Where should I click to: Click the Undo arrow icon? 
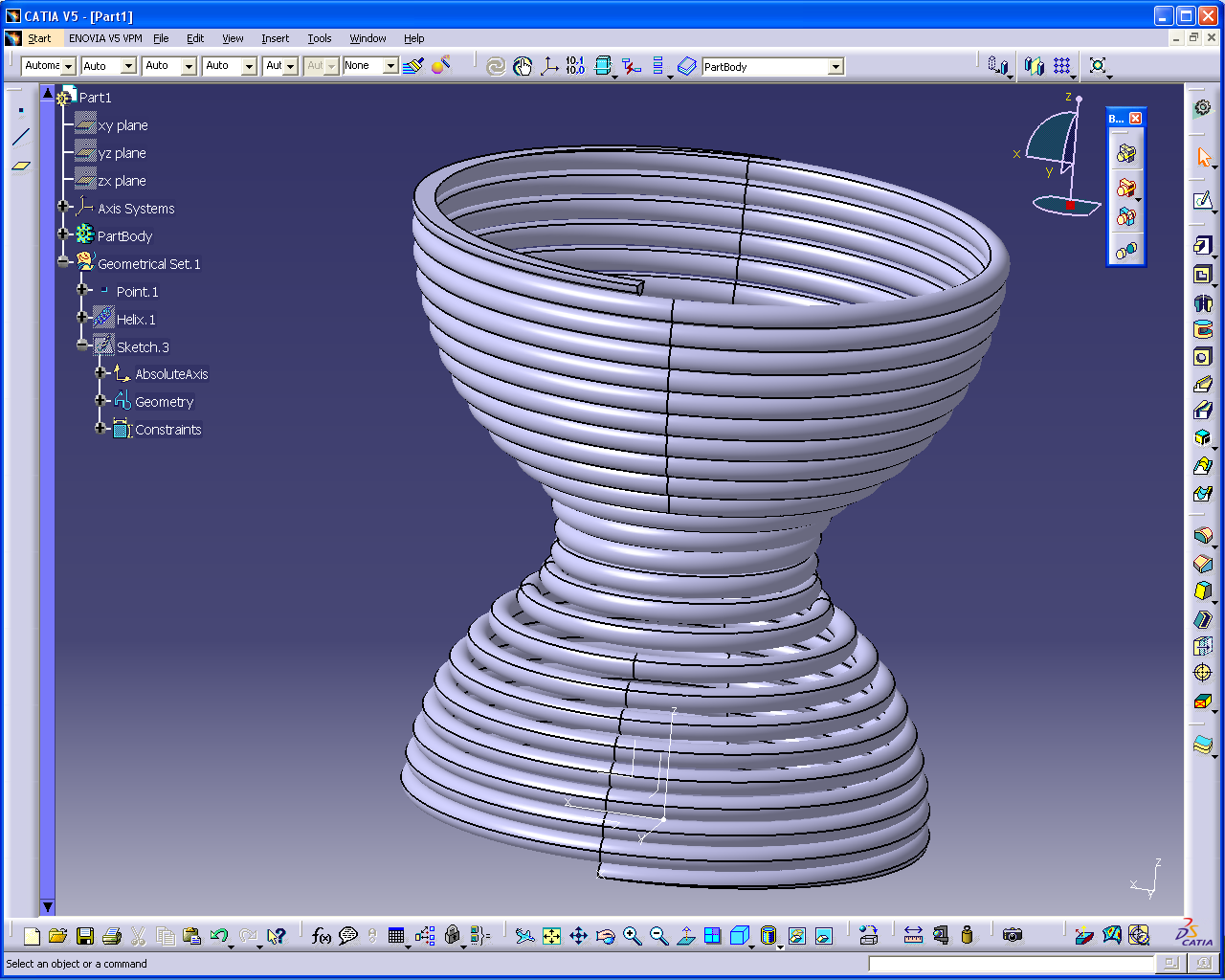pyautogui.click(x=218, y=936)
